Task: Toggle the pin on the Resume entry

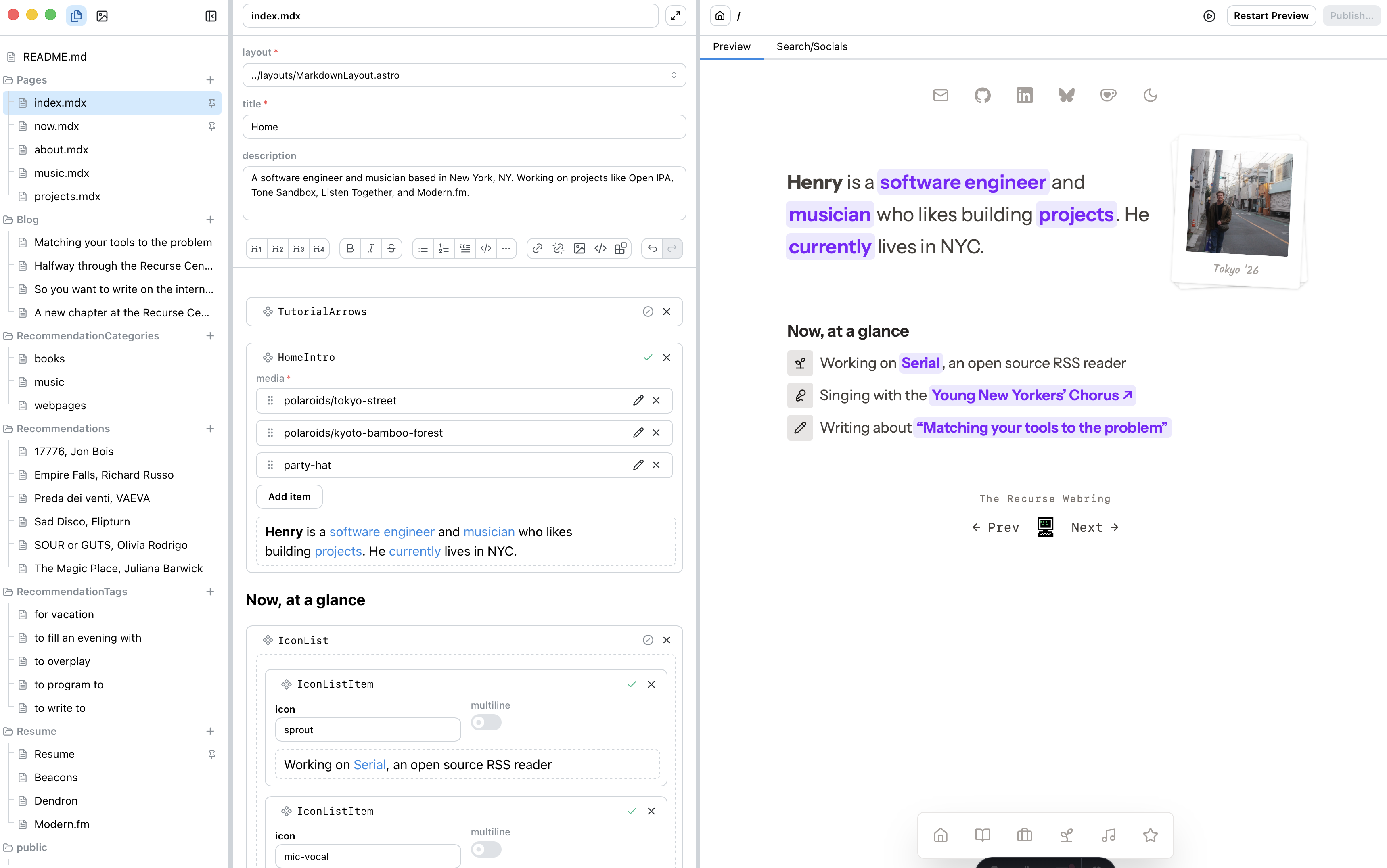Action: point(211,754)
